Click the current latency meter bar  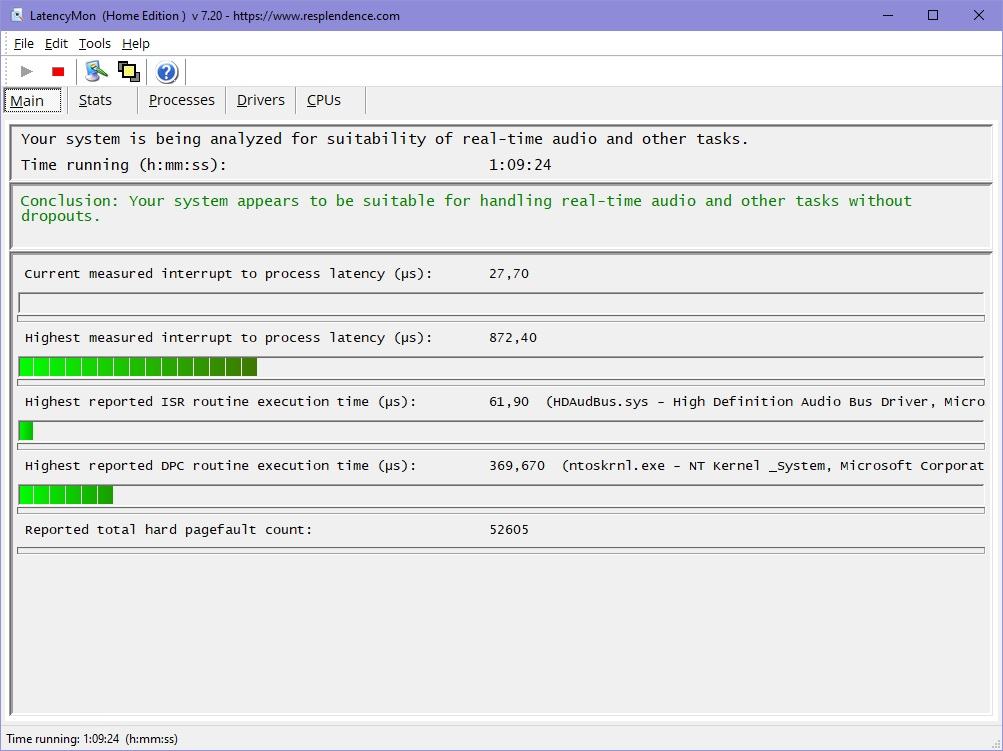(501, 303)
